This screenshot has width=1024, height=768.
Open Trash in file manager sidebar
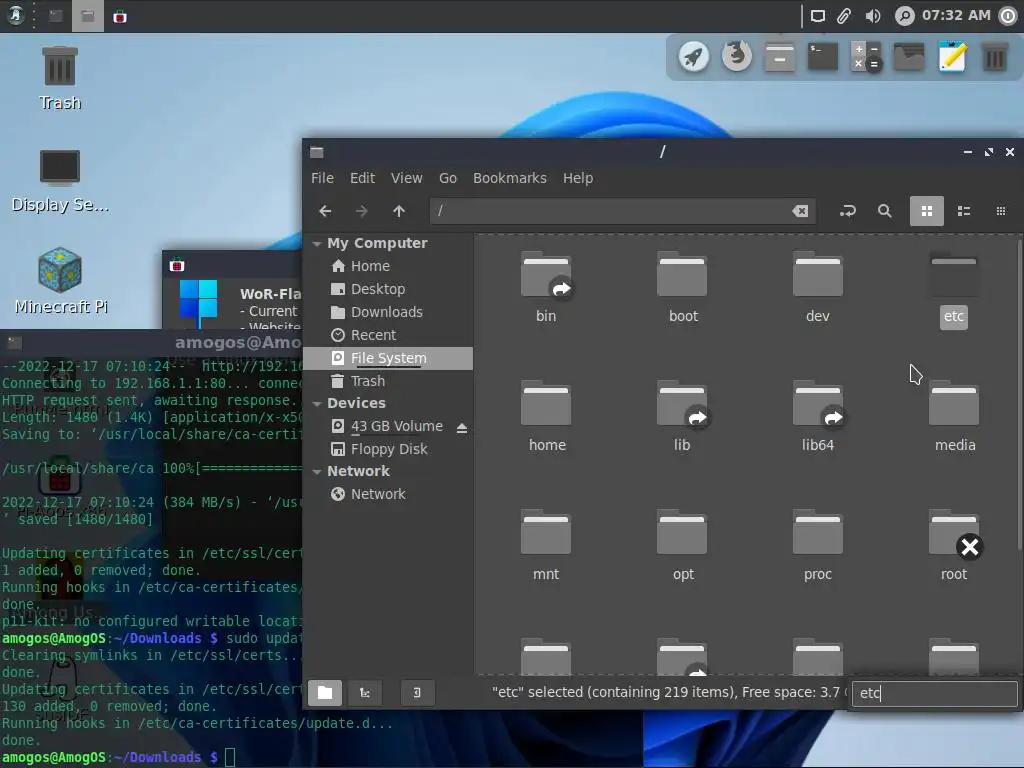388,381
